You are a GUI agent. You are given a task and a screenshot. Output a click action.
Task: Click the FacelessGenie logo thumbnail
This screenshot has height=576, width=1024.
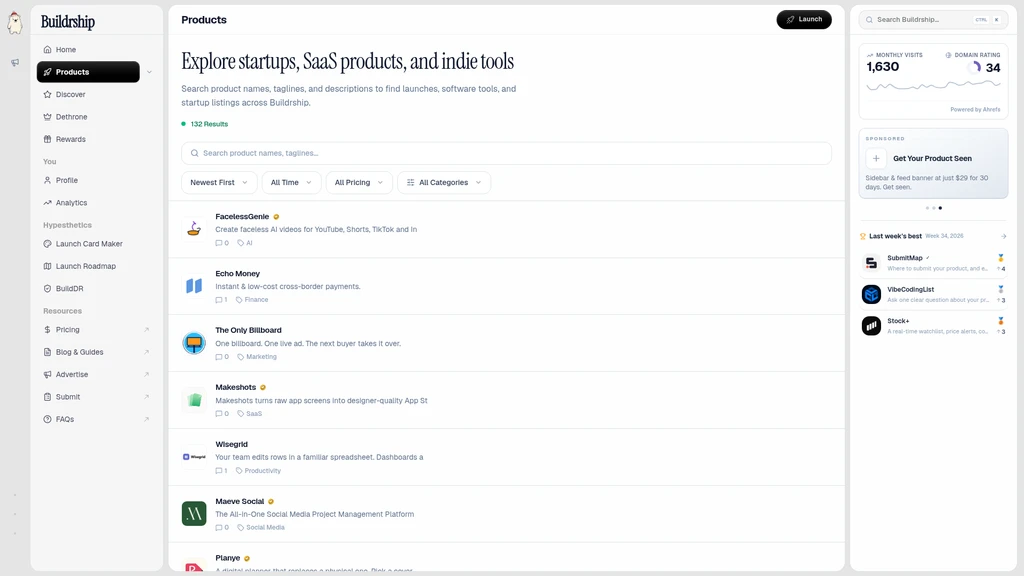click(x=194, y=229)
